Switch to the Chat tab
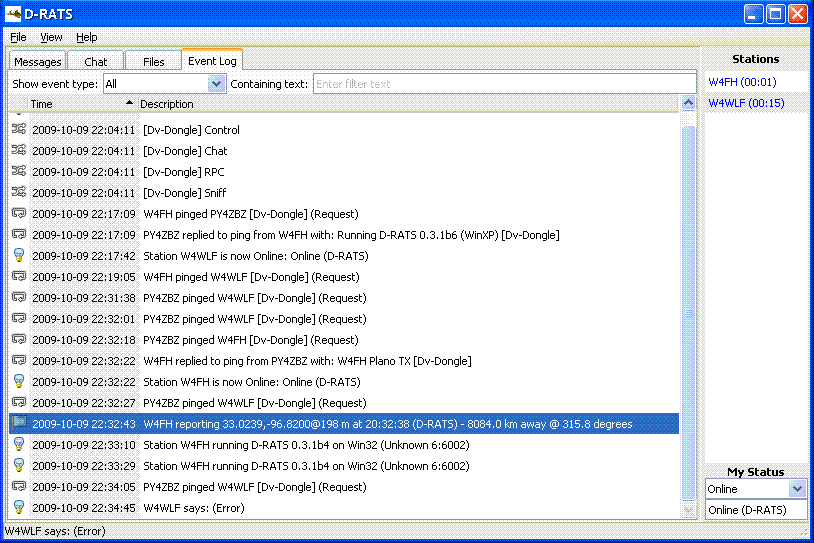The height and width of the screenshot is (543, 814). 96,62
